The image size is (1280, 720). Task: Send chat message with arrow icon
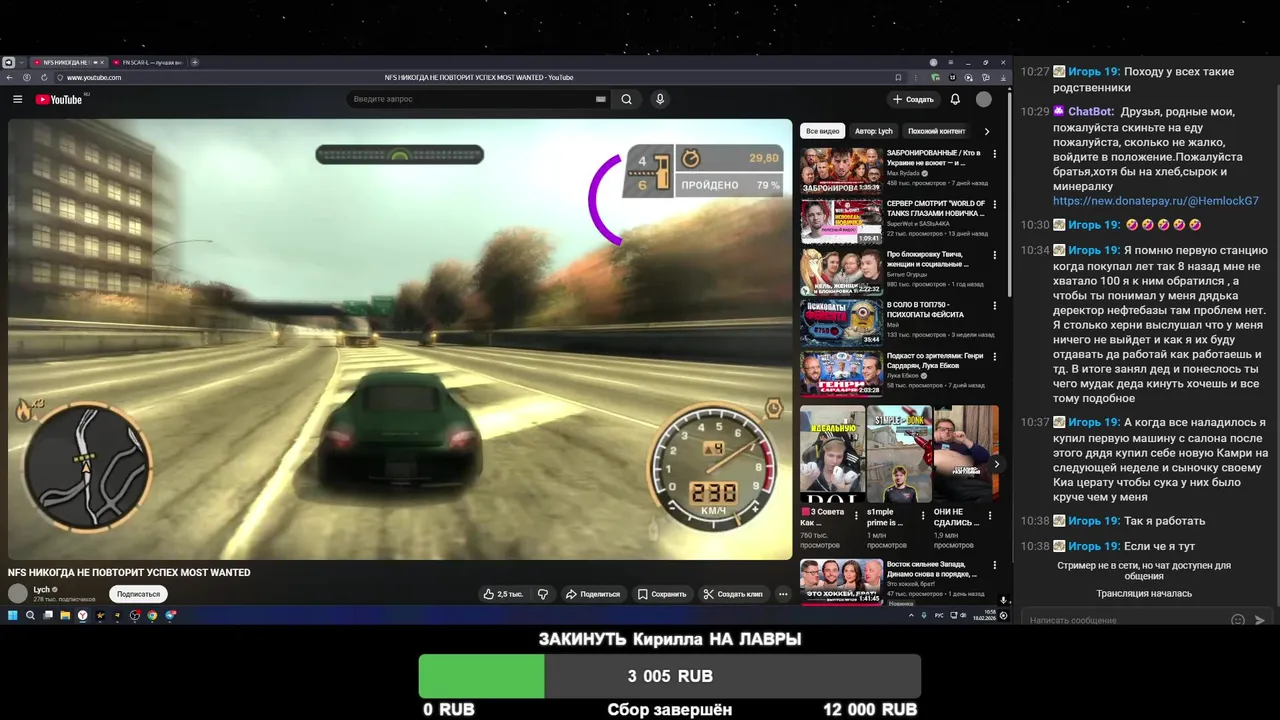pyautogui.click(x=1260, y=620)
